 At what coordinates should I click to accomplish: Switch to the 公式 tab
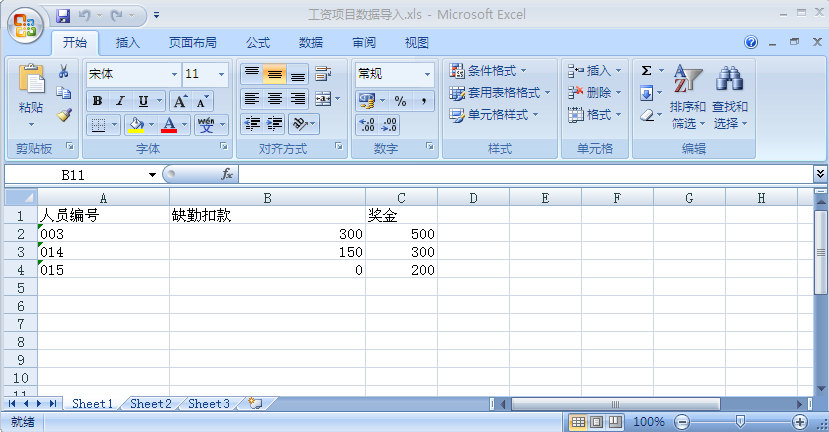coord(257,42)
